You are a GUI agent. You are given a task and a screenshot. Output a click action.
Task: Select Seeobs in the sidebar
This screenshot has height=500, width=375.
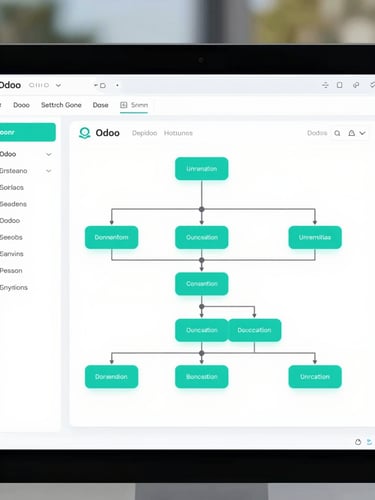coord(11,237)
